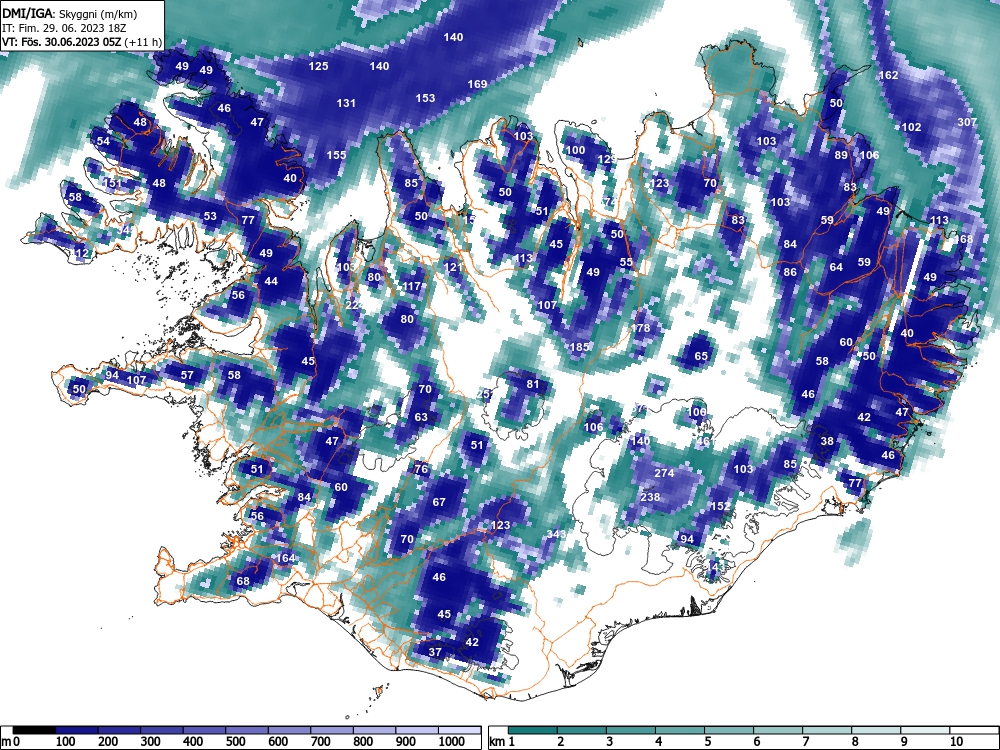This screenshot has height=750, width=1000.
Task: Click the '67' visibility value on the map
Action: [x=439, y=503]
